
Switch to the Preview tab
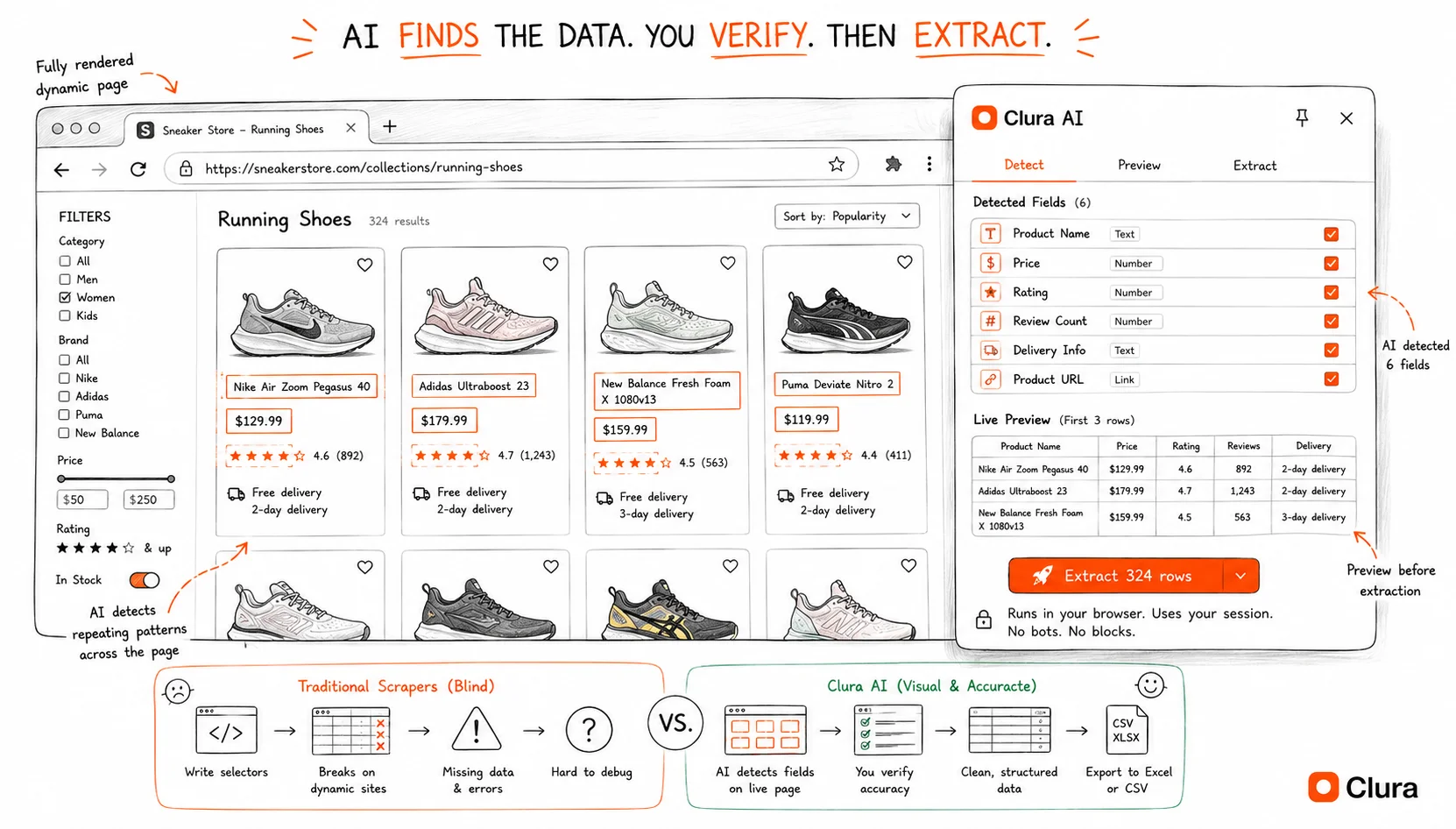click(1139, 165)
